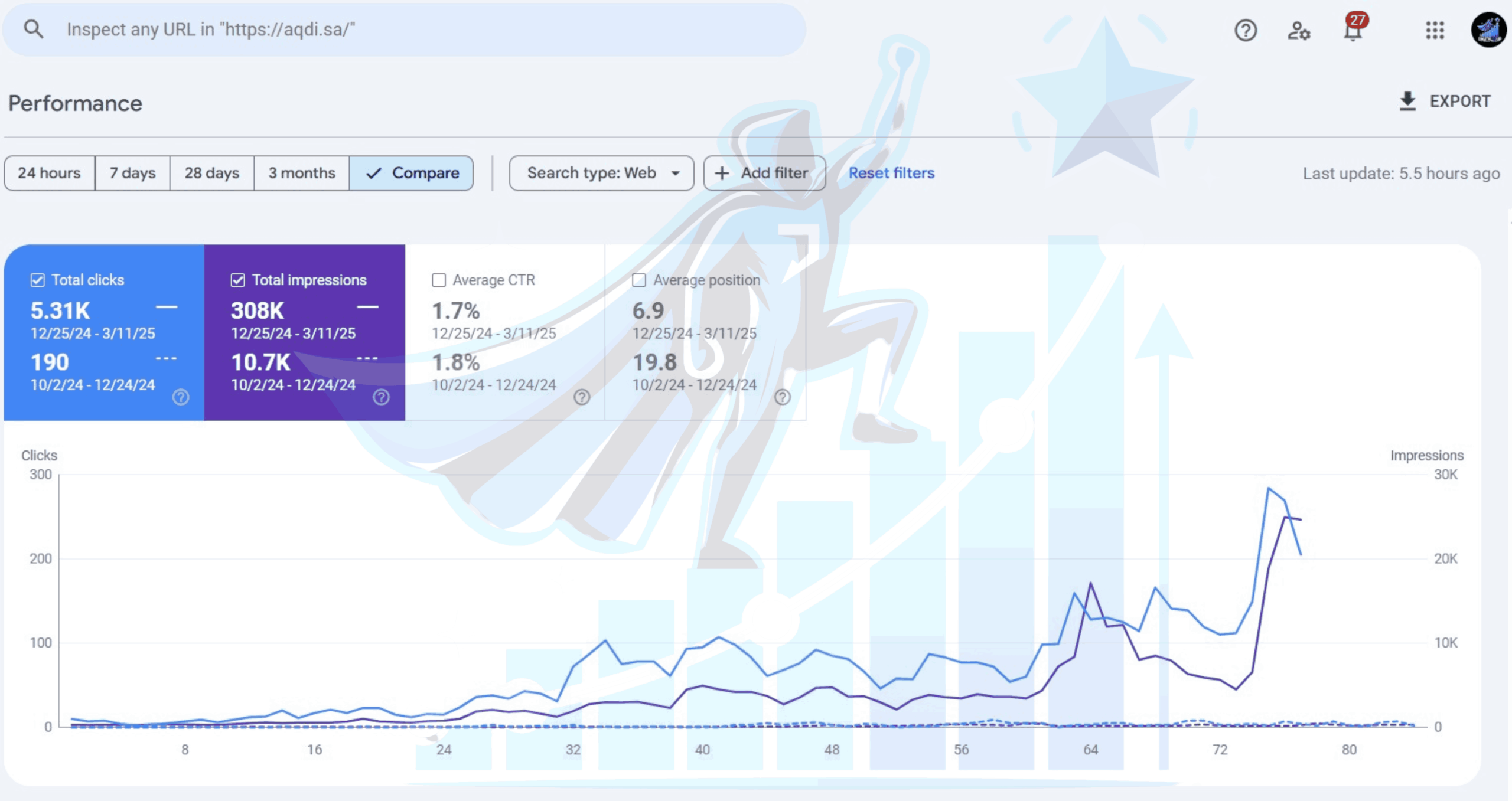Switch to the 28 days date range
Screen dimensions: 1512x801
[x=211, y=173]
